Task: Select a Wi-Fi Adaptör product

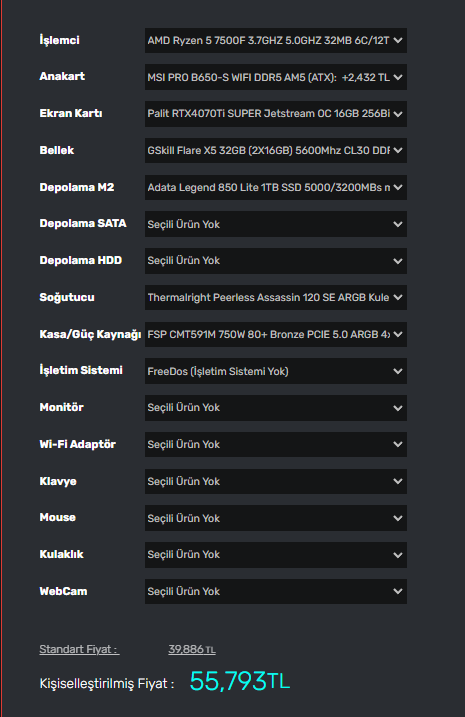Action: point(276,444)
